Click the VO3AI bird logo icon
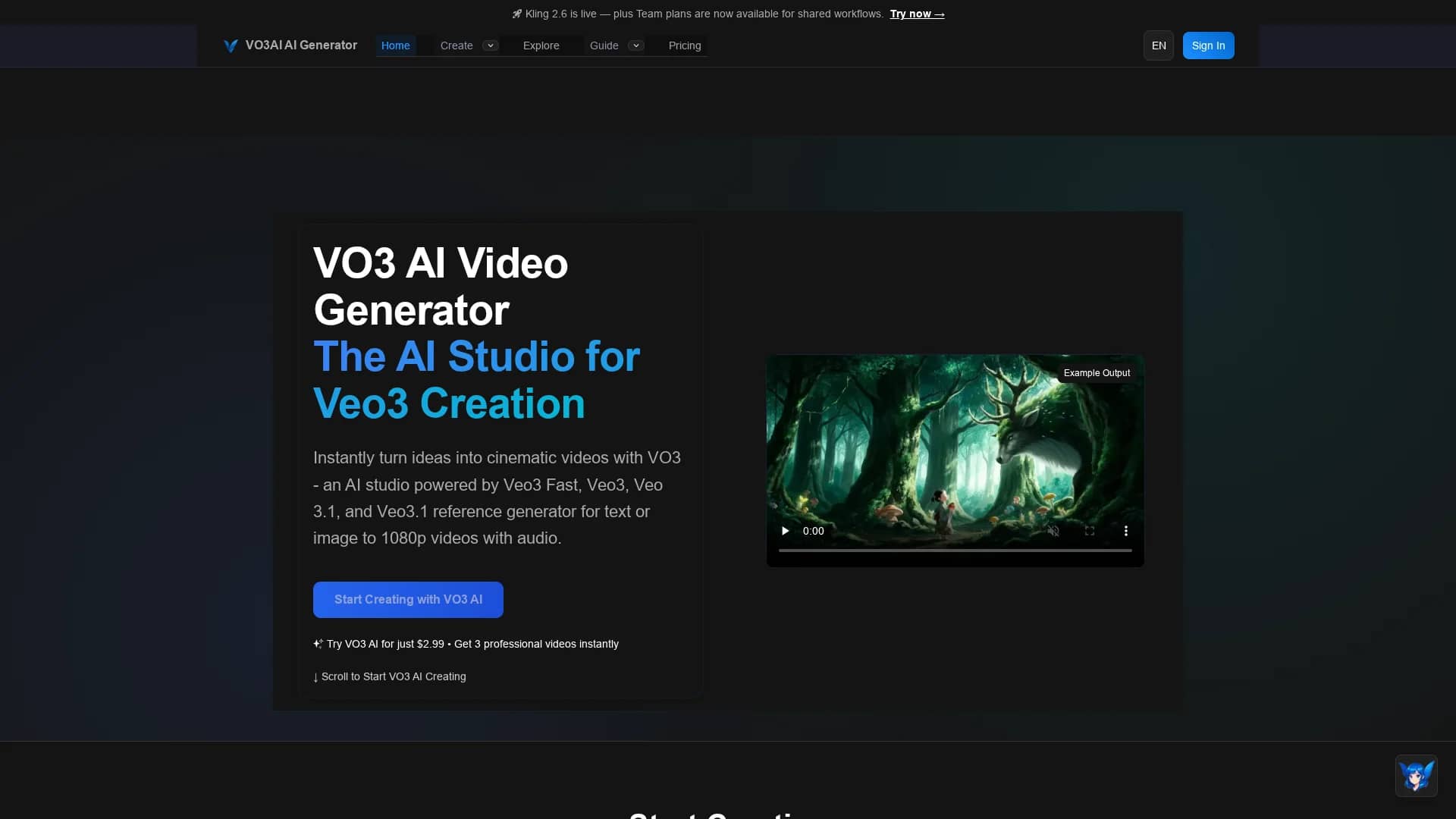 coord(231,45)
